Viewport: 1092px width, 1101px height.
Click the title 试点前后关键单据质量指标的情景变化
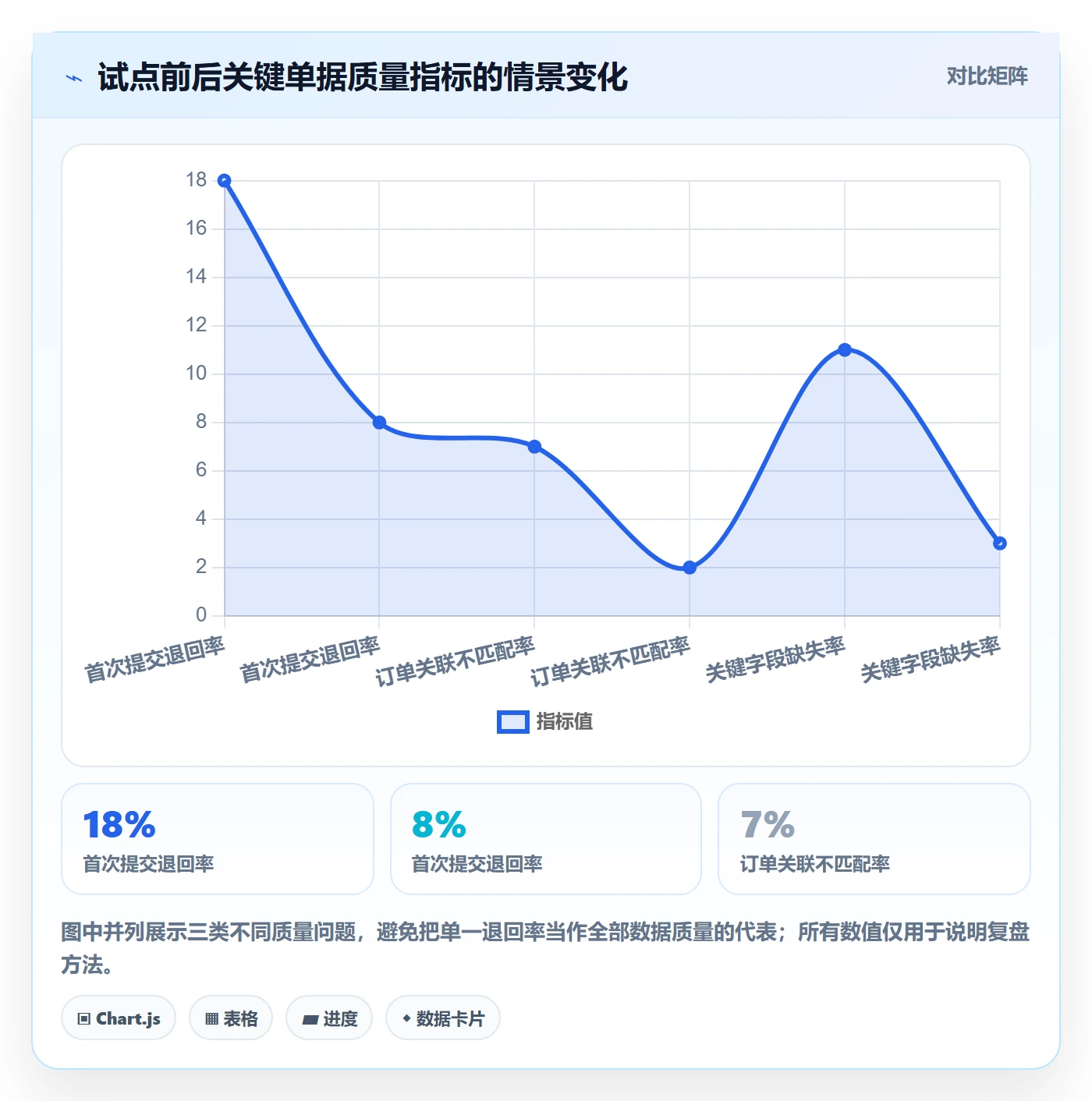click(x=363, y=77)
